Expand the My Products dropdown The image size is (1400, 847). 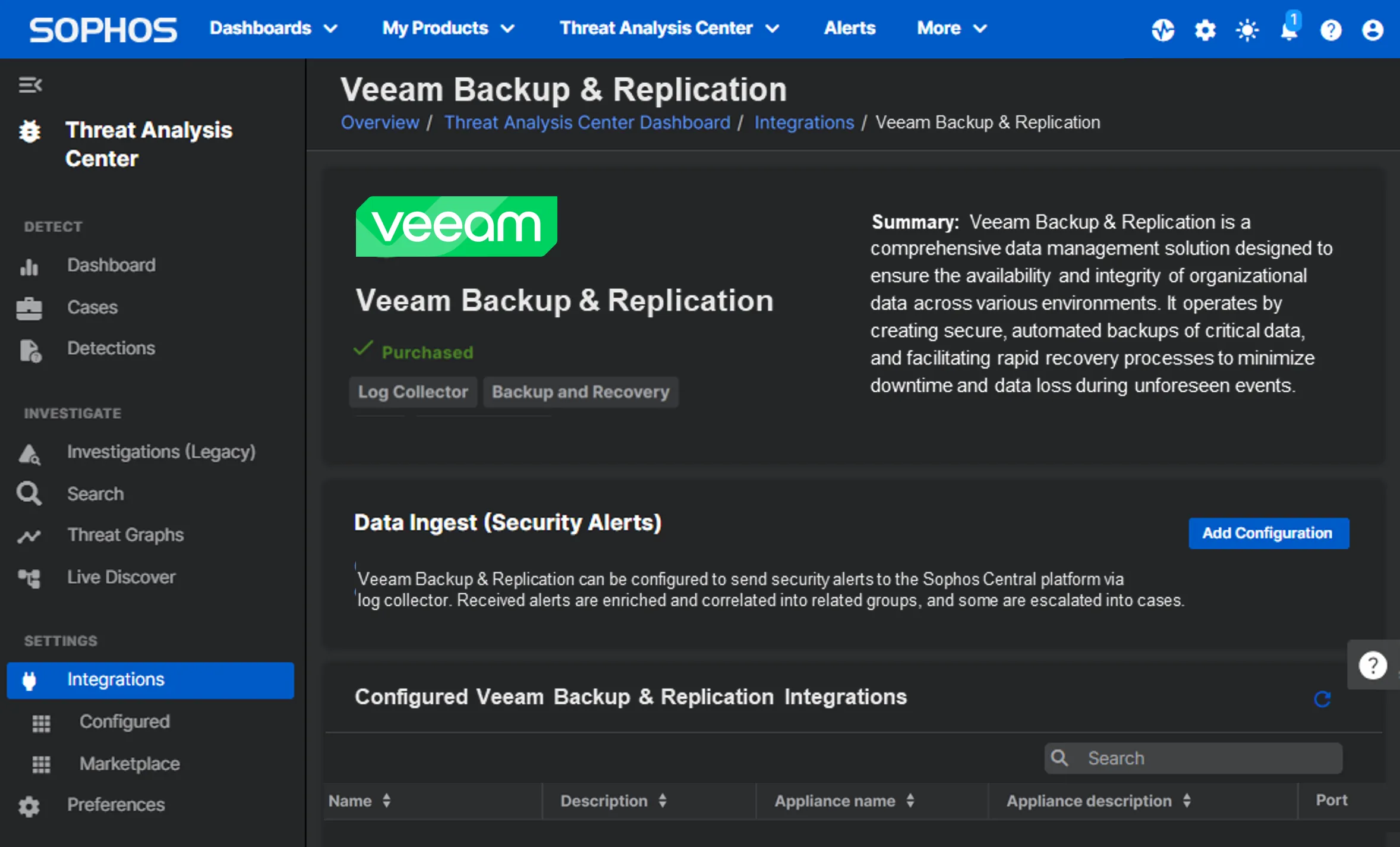(x=448, y=28)
